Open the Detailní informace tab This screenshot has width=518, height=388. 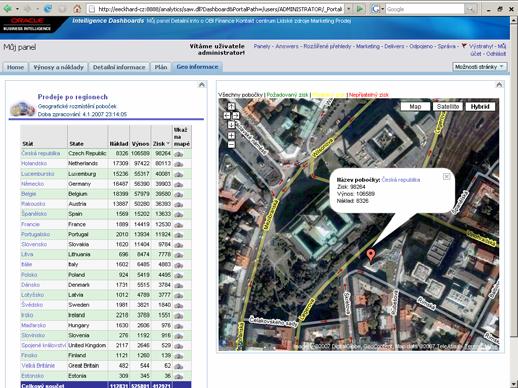119,67
